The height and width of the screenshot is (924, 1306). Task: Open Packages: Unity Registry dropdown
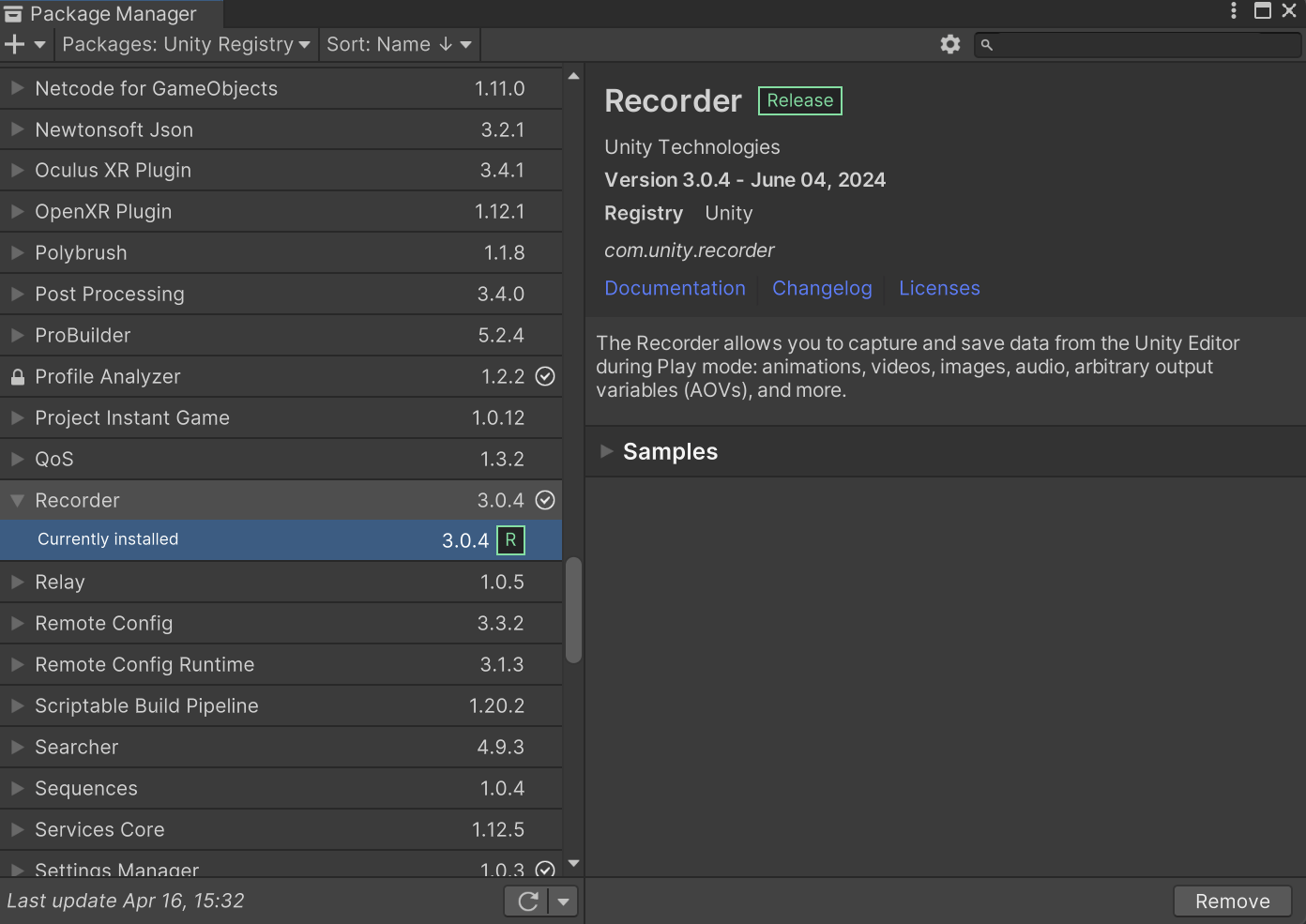[186, 44]
